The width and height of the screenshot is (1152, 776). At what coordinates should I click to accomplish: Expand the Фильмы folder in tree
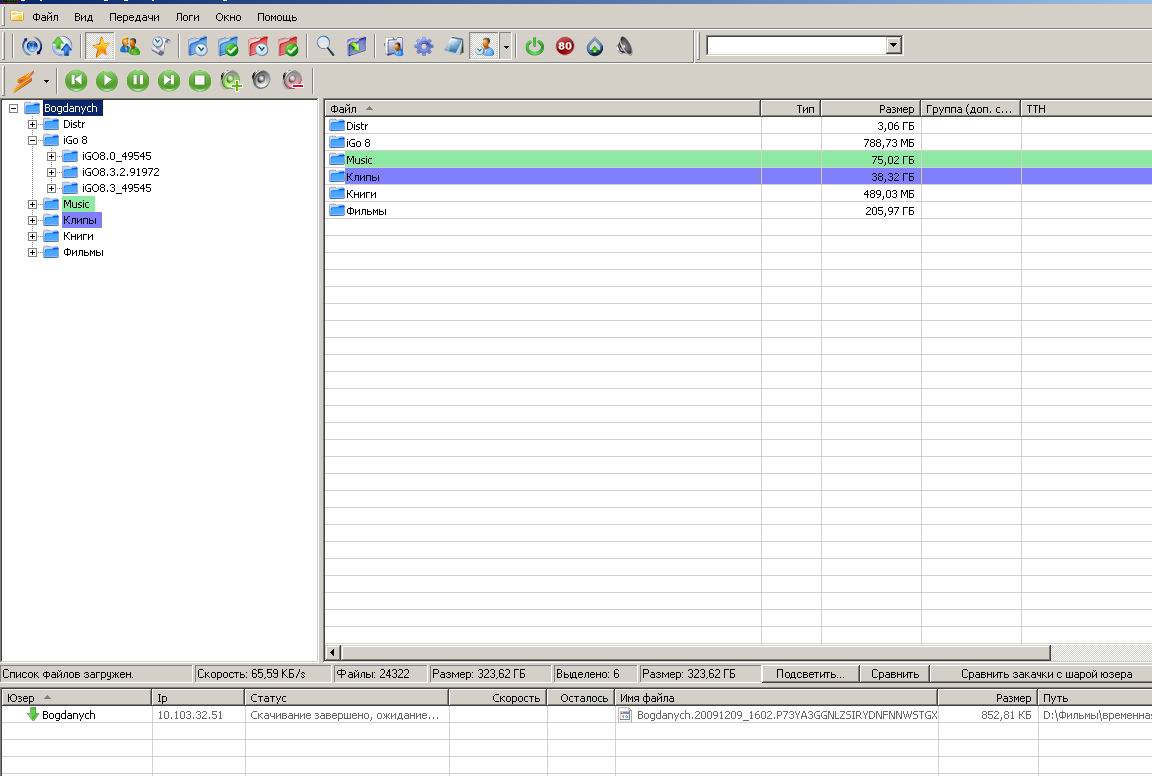pos(32,253)
